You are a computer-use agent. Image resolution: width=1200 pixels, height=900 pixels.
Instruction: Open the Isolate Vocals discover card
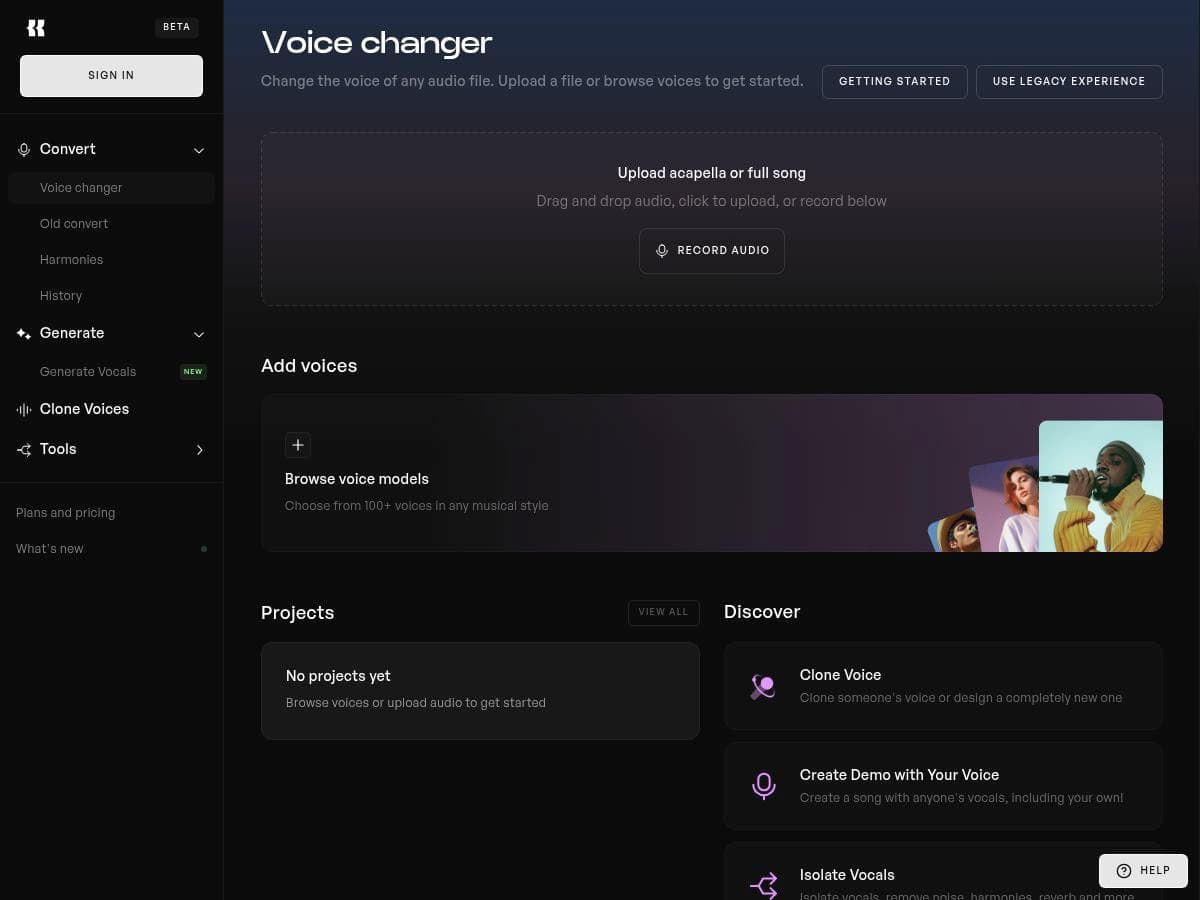(x=943, y=871)
